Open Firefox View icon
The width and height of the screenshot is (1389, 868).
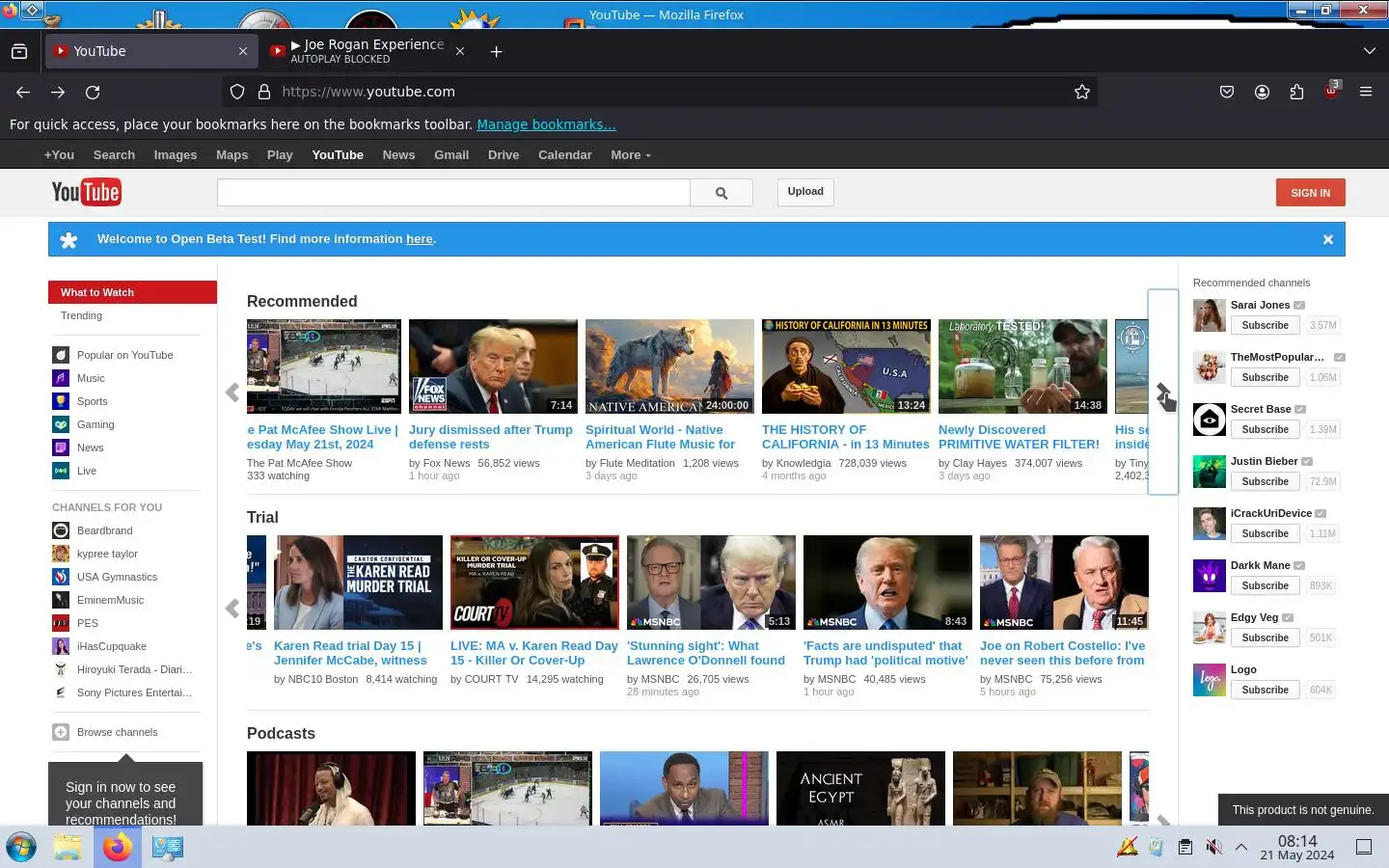(19, 51)
